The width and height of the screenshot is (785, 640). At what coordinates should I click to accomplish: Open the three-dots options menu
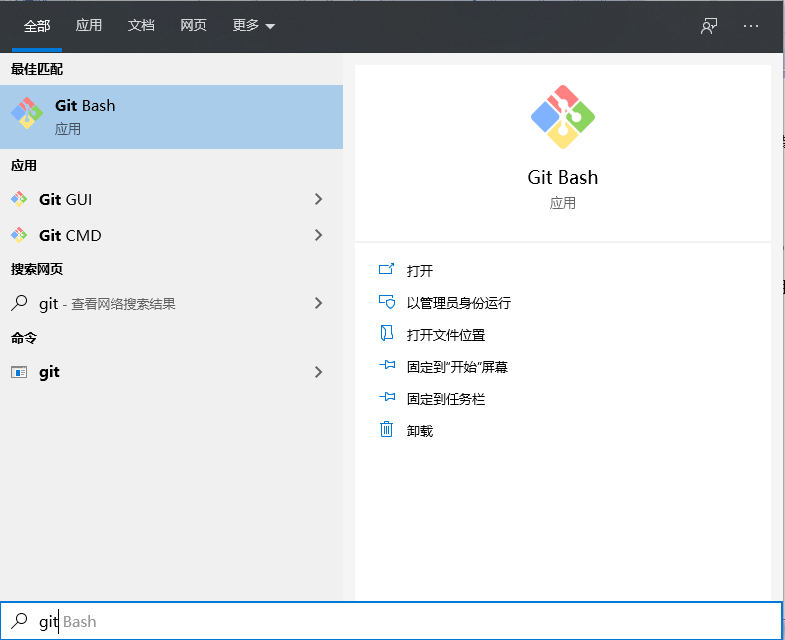pyautogui.click(x=751, y=26)
